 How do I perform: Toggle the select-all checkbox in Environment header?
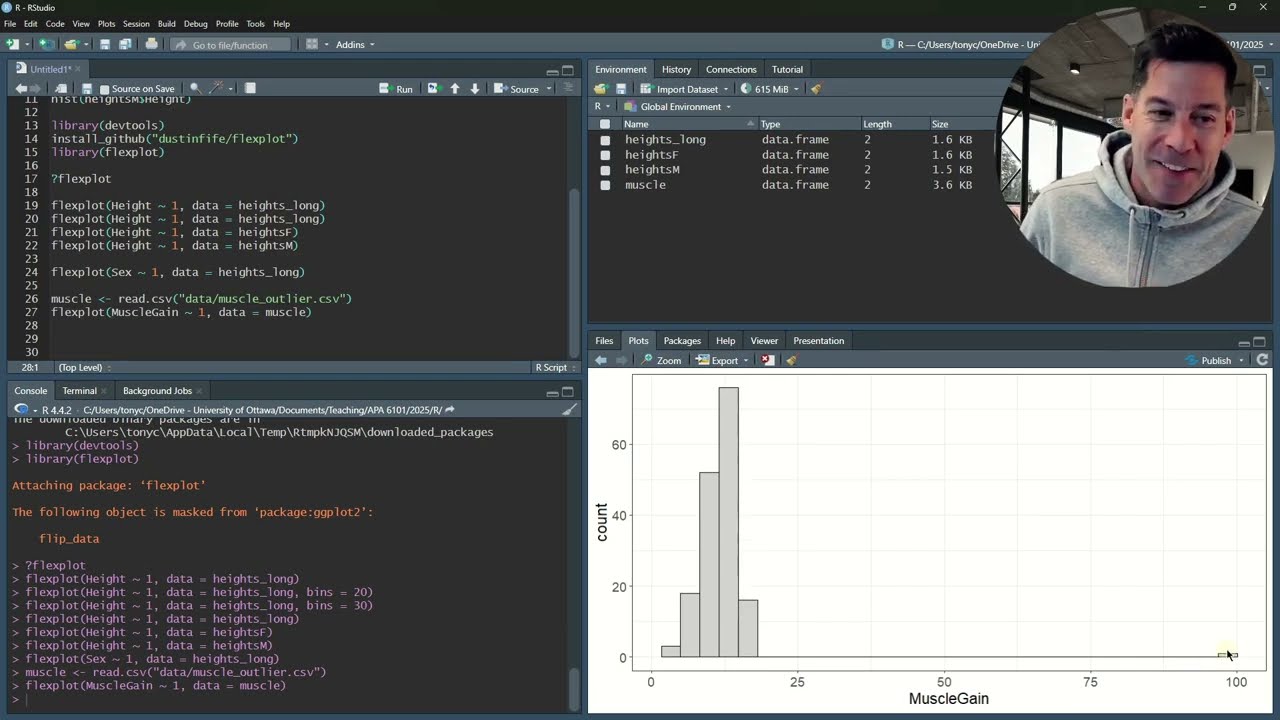pos(605,124)
